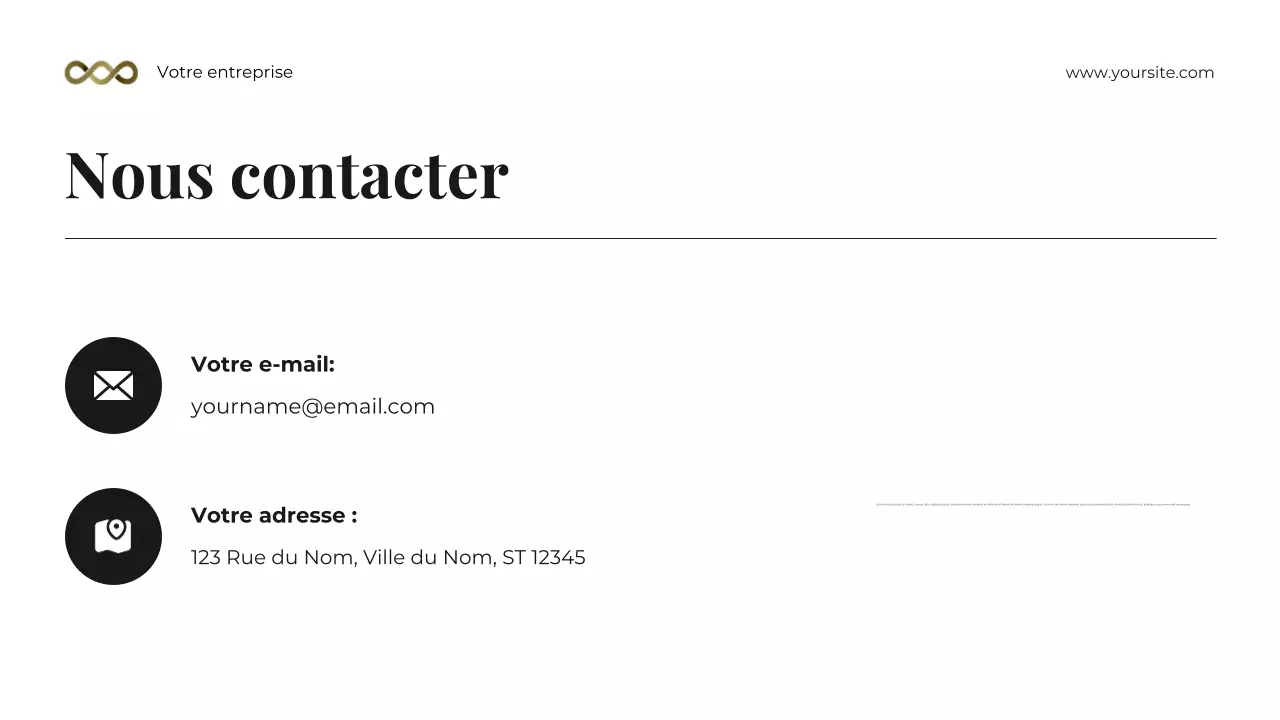Click the word 'e-mail:' in the bold label
1280x720 pixels.
coord(296,364)
